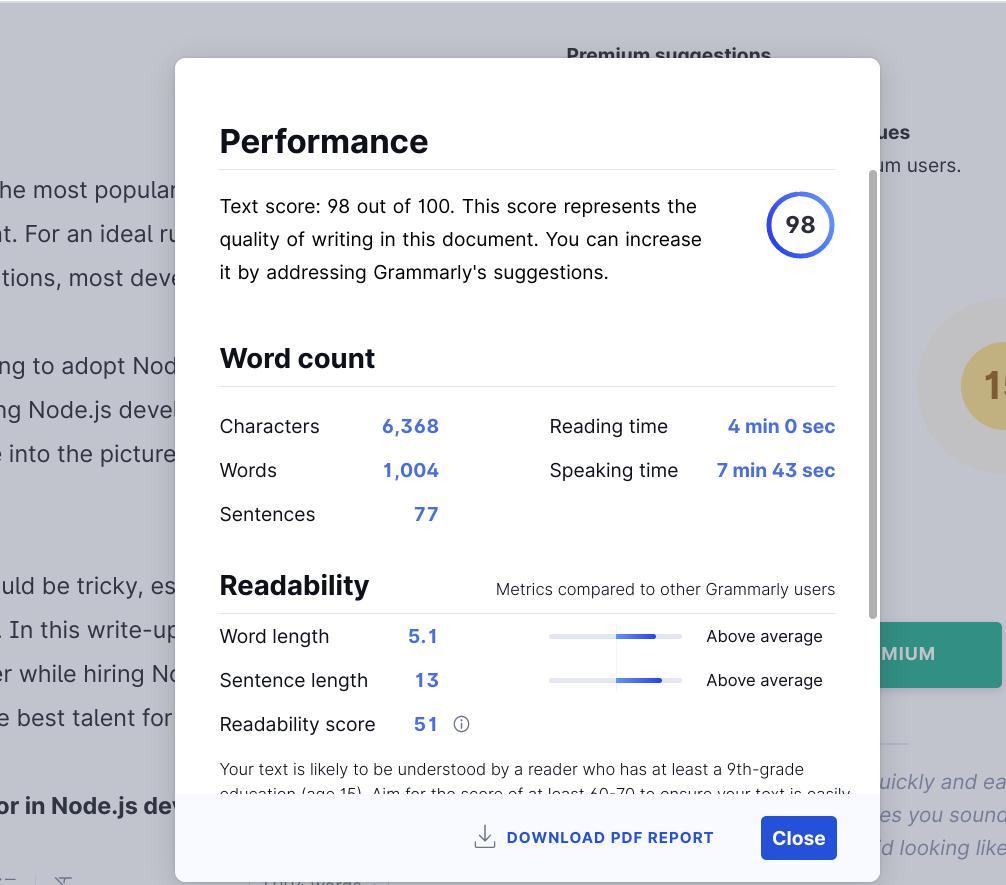
Task: Click the Premium suggestions header behind dialog
Action: 669,52
